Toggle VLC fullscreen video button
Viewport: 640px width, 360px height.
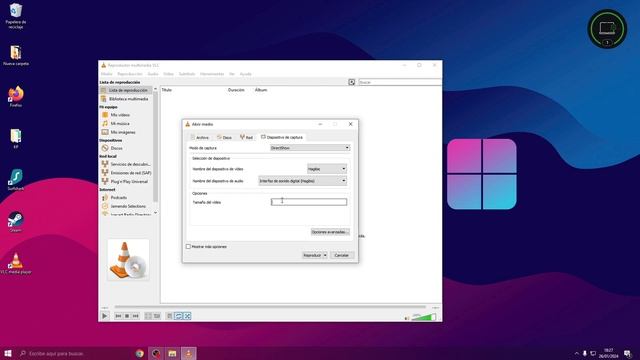point(149,316)
